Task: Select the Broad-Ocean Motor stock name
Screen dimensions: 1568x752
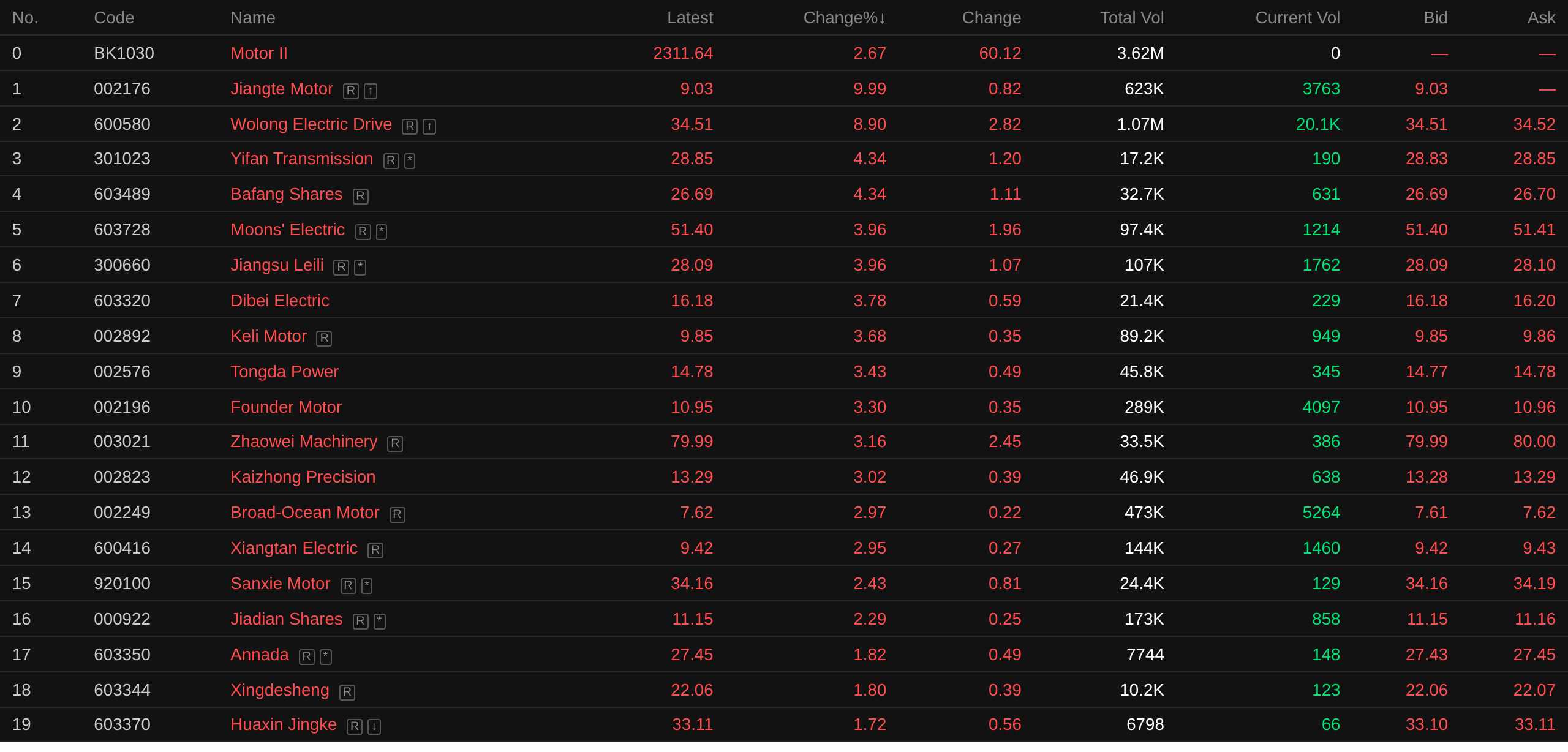Action: (x=305, y=513)
